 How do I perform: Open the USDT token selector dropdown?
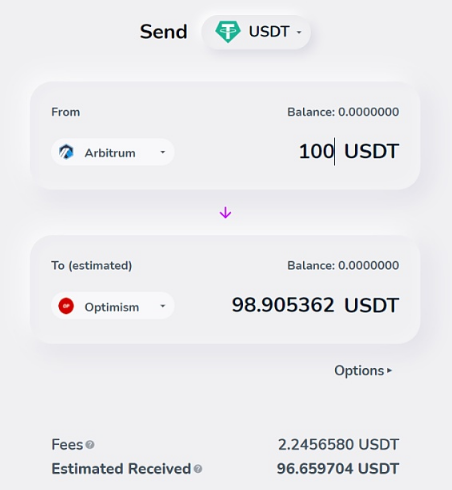coord(256,32)
